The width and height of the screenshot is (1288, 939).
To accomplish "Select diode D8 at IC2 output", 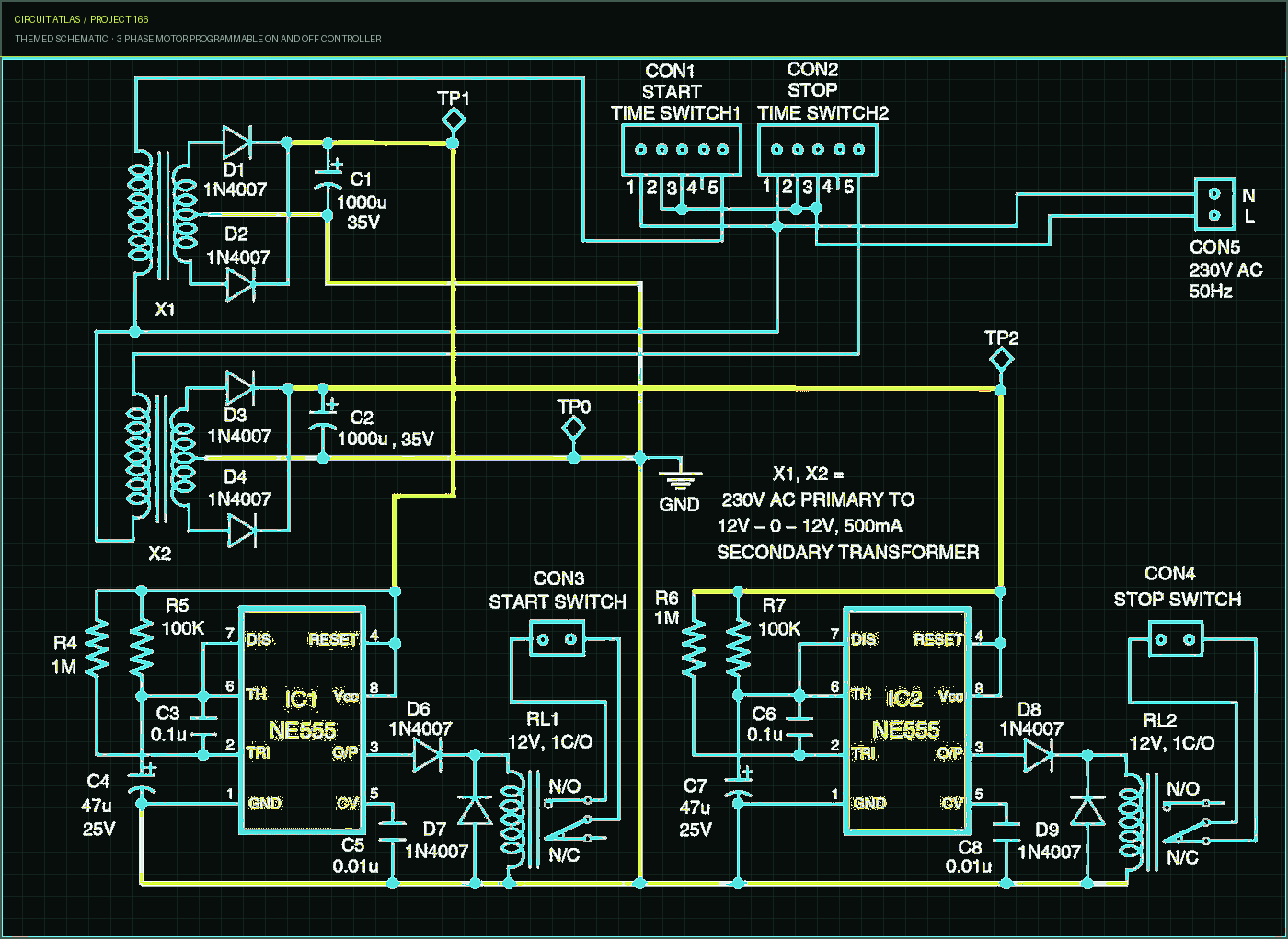I will tap(1039, 755).
